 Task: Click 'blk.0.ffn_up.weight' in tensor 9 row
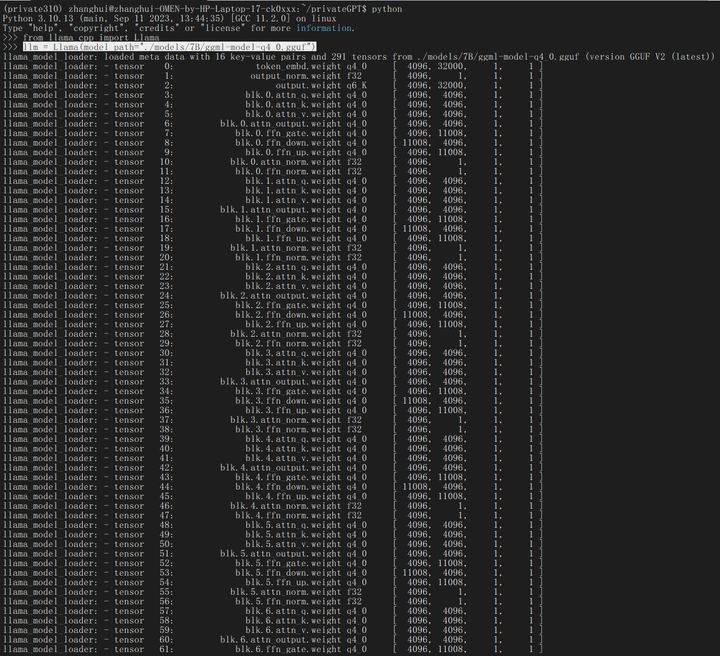(x=293, y=152)
